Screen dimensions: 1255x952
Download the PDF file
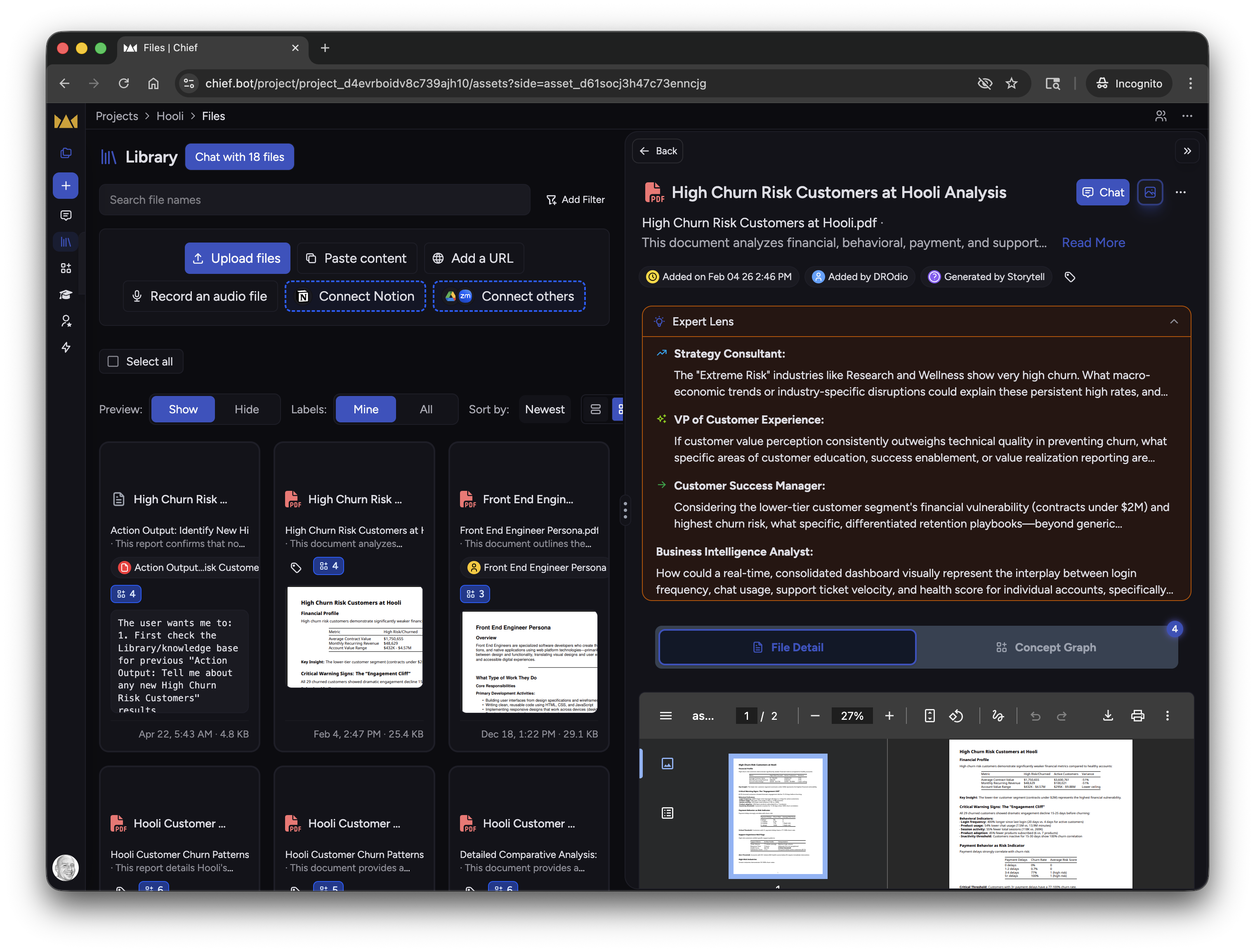[x=1107, y=715]
